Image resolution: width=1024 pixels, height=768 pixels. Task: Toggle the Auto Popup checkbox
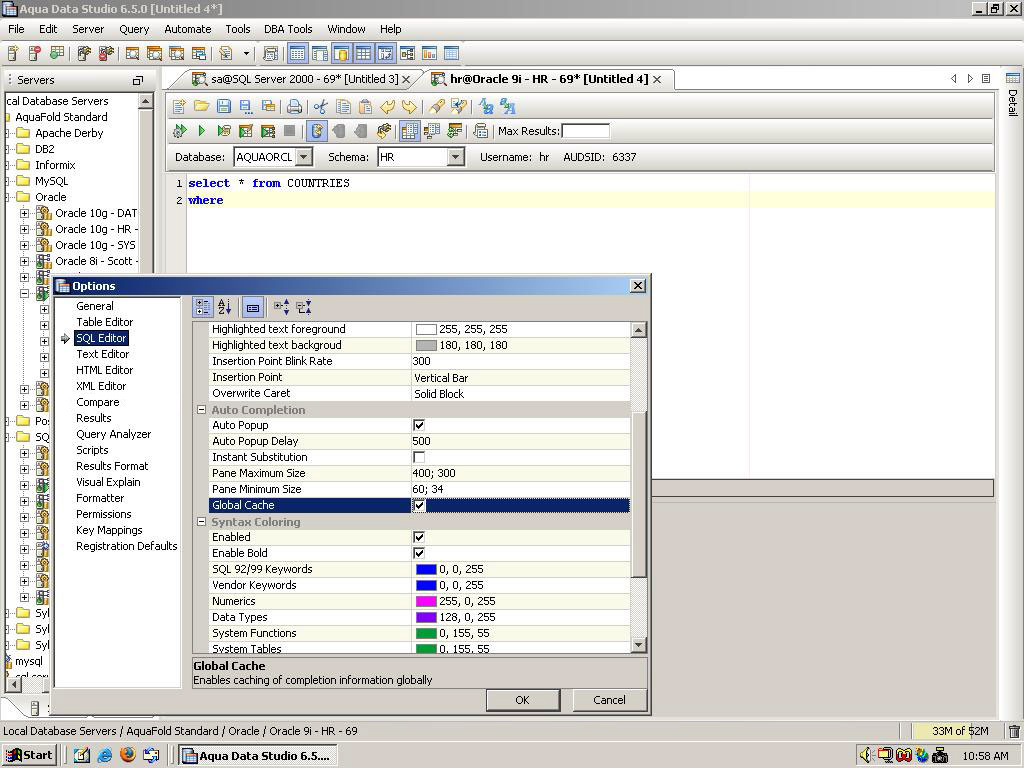click(x=419, y=425)
